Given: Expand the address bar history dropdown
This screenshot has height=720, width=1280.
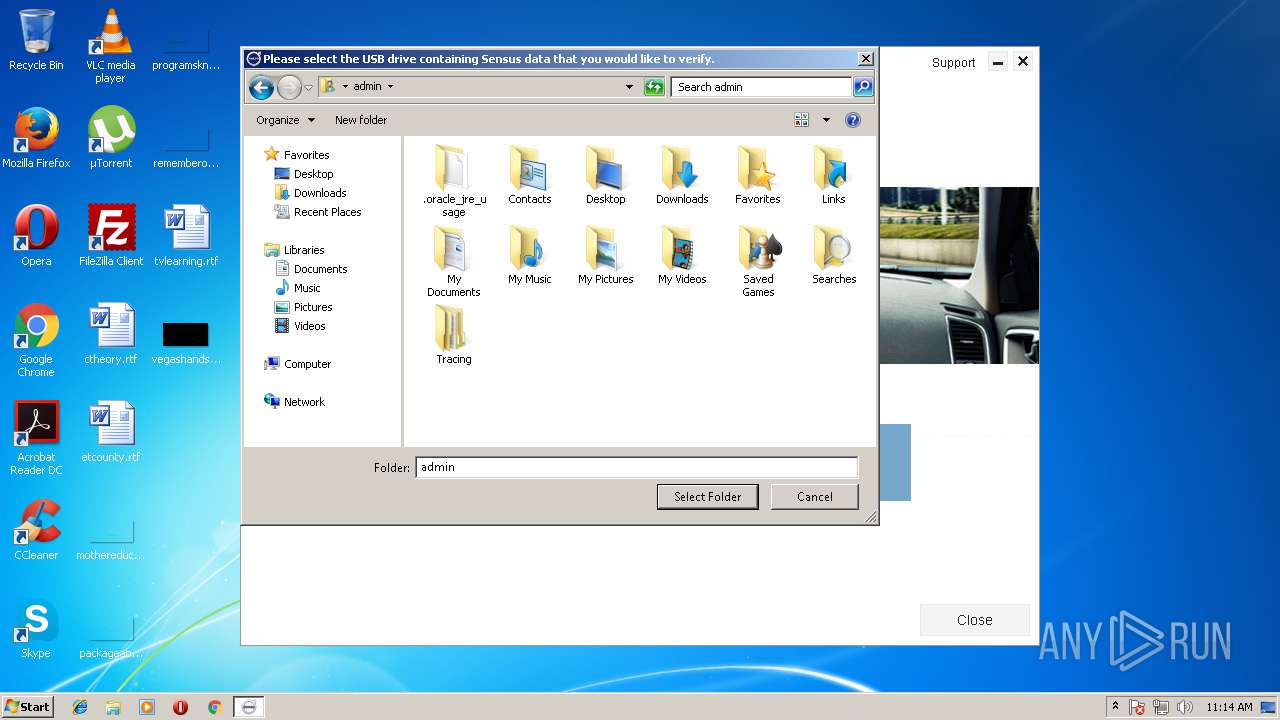Looking at the screenshot, I should click(629, 87).
